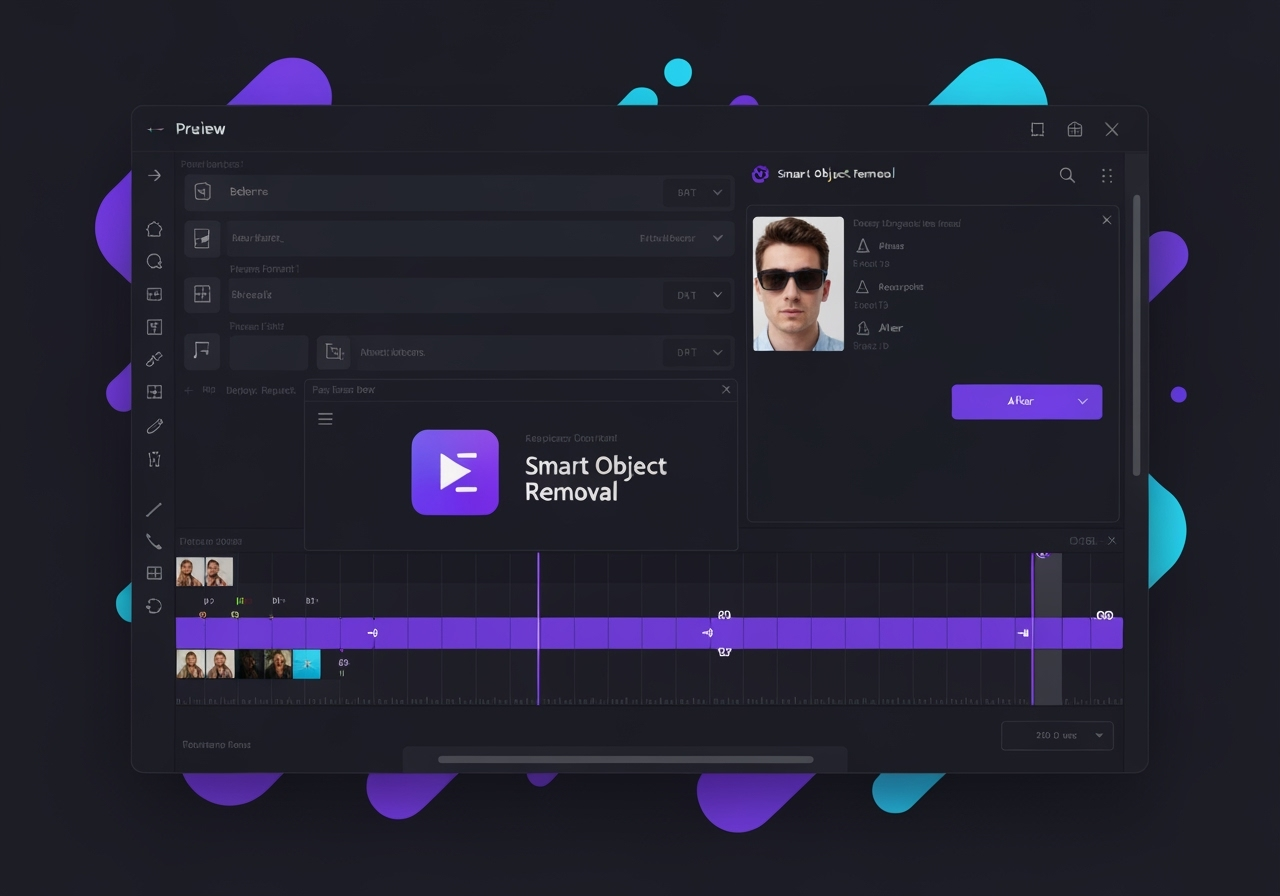The height and width of the screenshot is (896, 1280).
Task: Click the home icon in left sidebar
Action: click(x=154, y=229)
